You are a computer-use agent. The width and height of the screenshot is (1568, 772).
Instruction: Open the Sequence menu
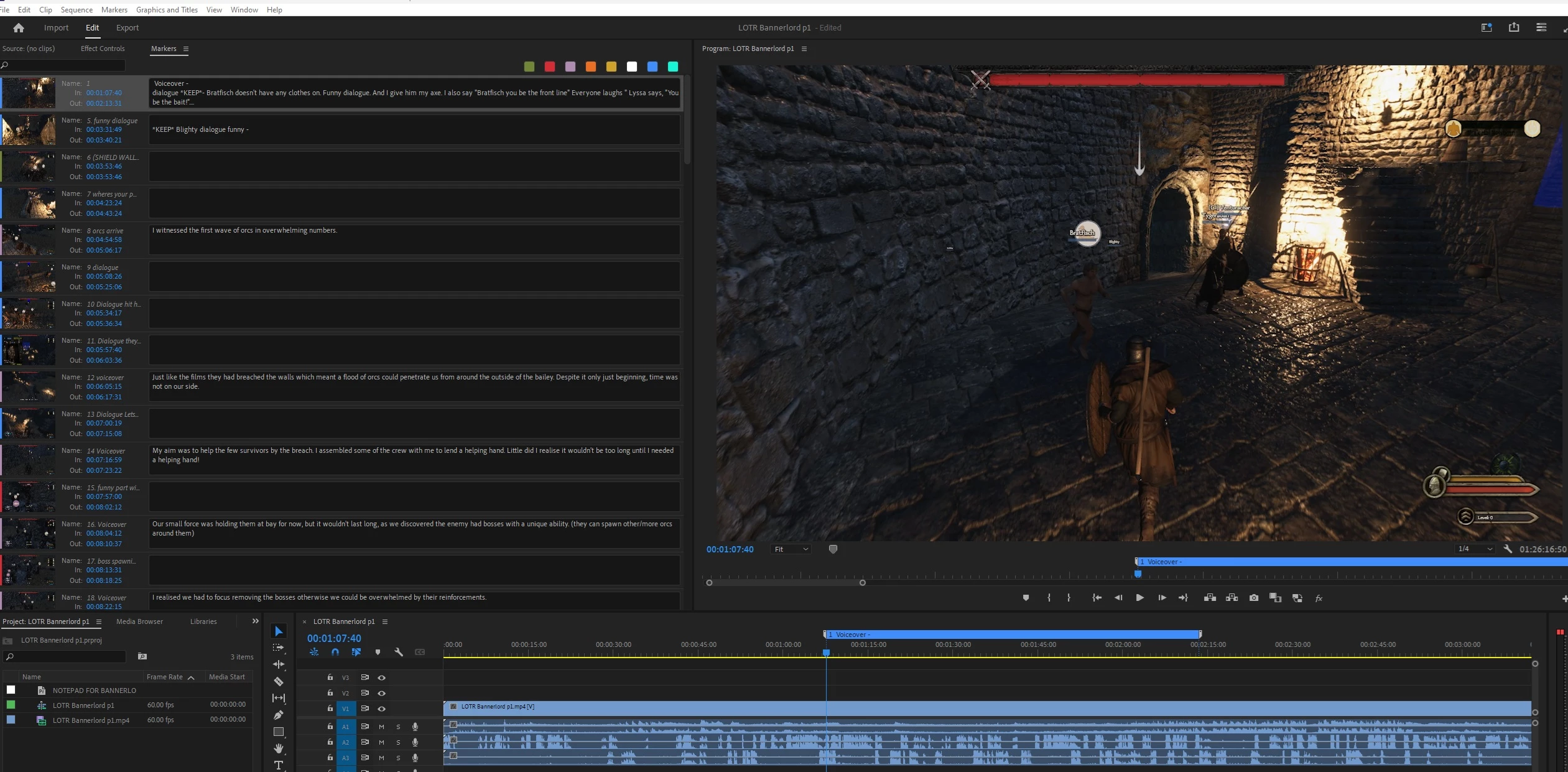tap(77, 9)
